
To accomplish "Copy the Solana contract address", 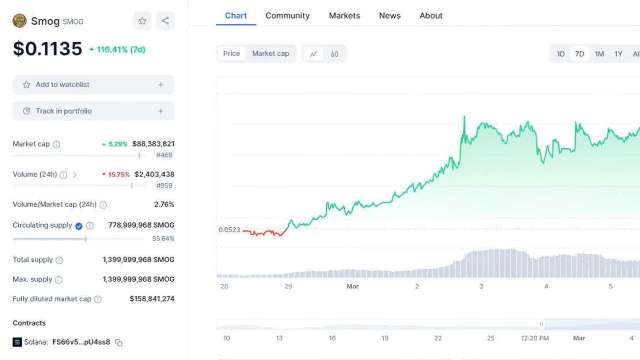I will click(119, 342).
